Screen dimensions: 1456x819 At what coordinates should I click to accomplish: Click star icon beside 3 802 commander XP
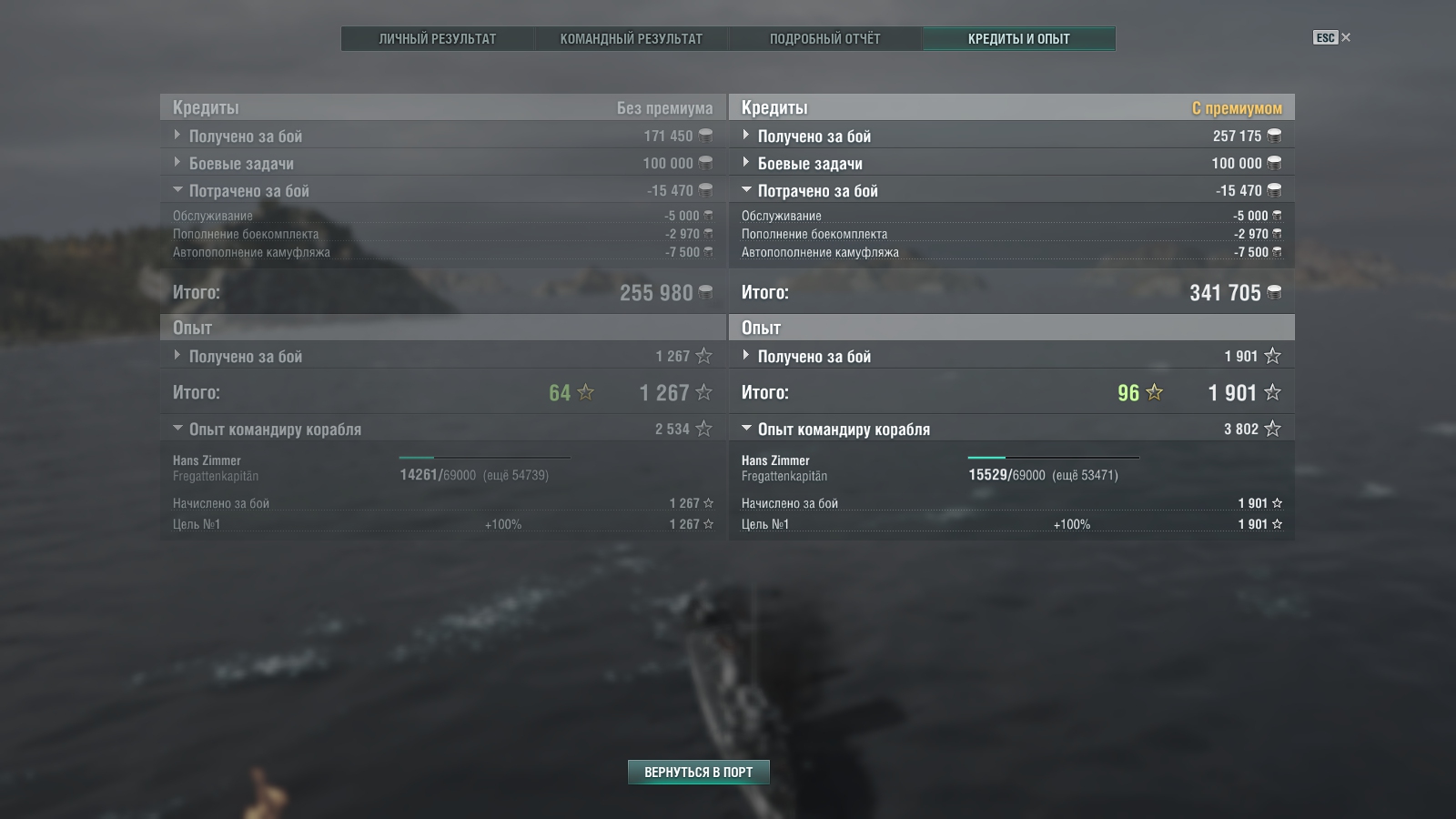point(1272,429)
